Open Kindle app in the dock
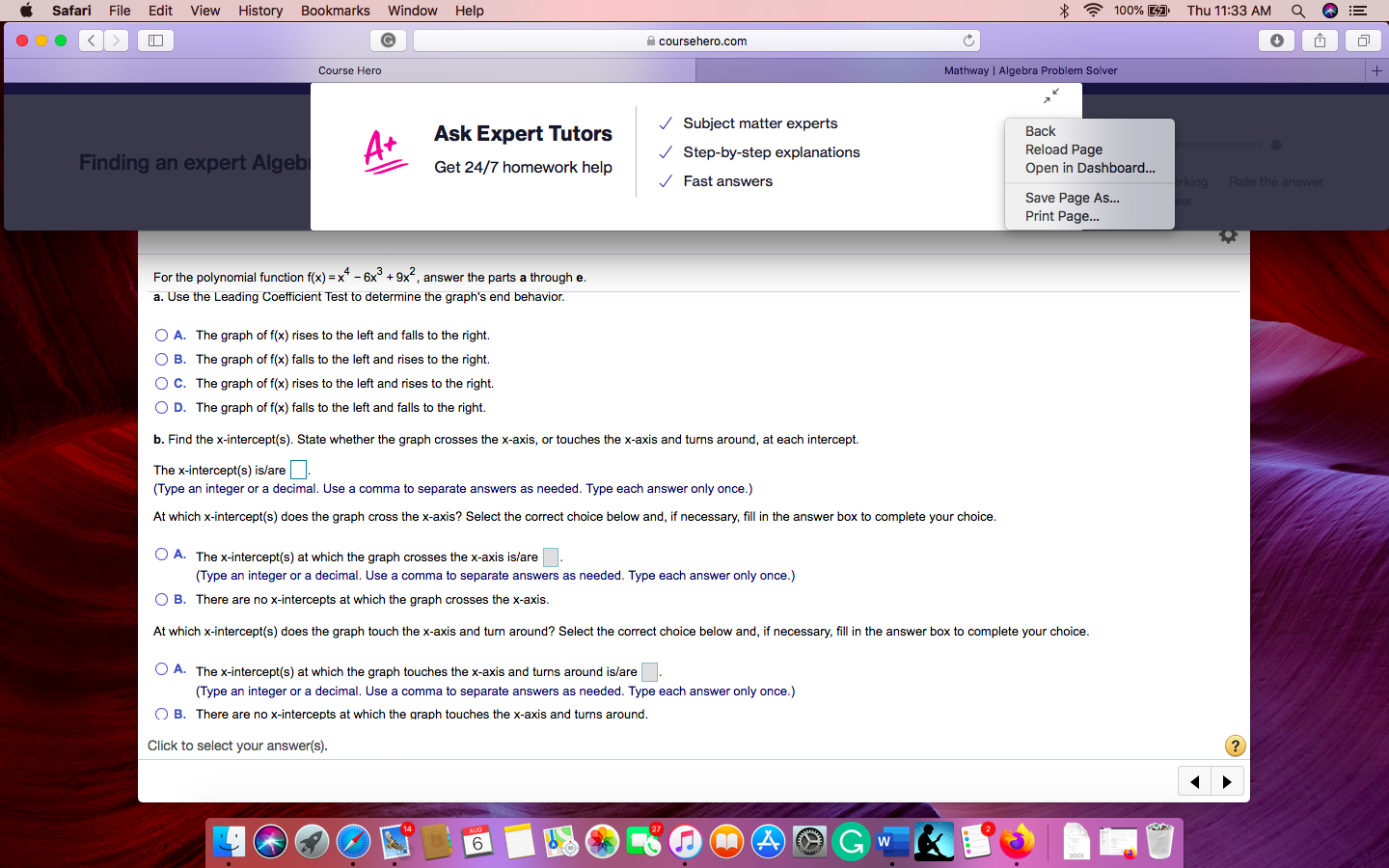The width and height of the screenshot is (1389, 868). (x=934, y=842)
